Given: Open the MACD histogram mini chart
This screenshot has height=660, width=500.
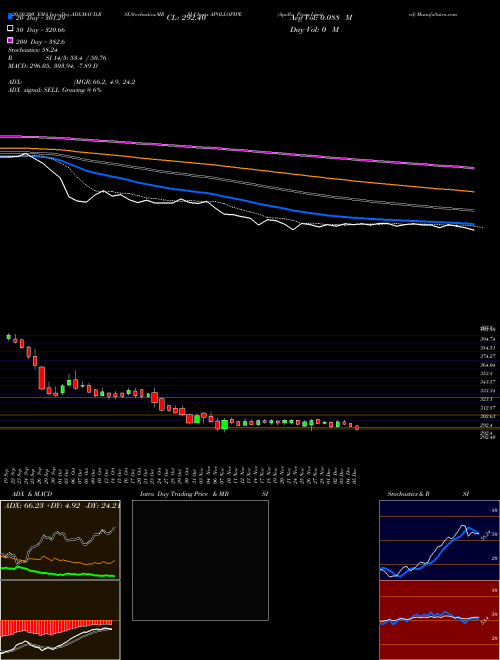Looking at the screenshot, I should pyautogui.click(x=60, y=620).
